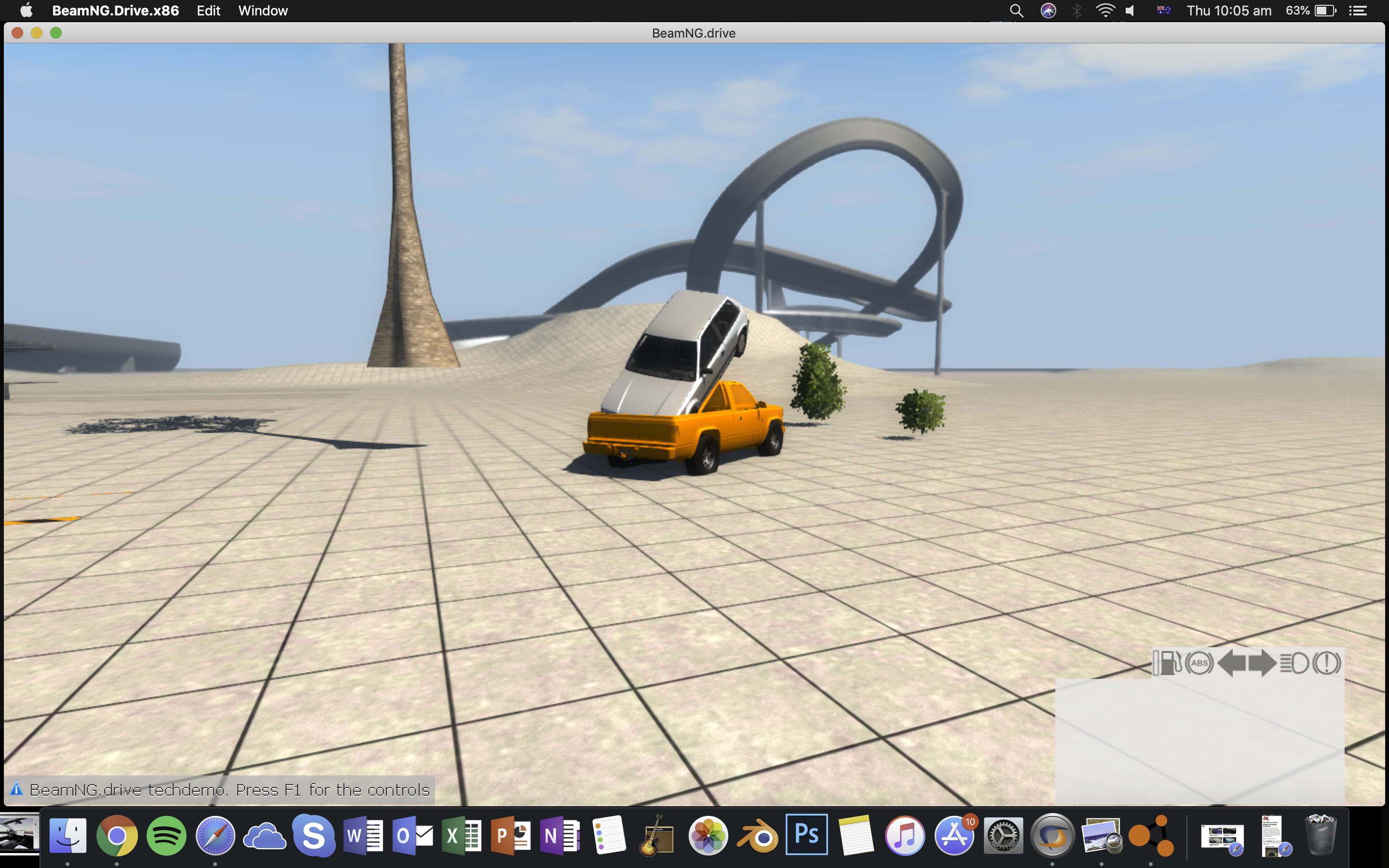Open Skype from the Dock
This screenshot has width=1389, height=868.
pyautogui.click(x=313, y=836)
